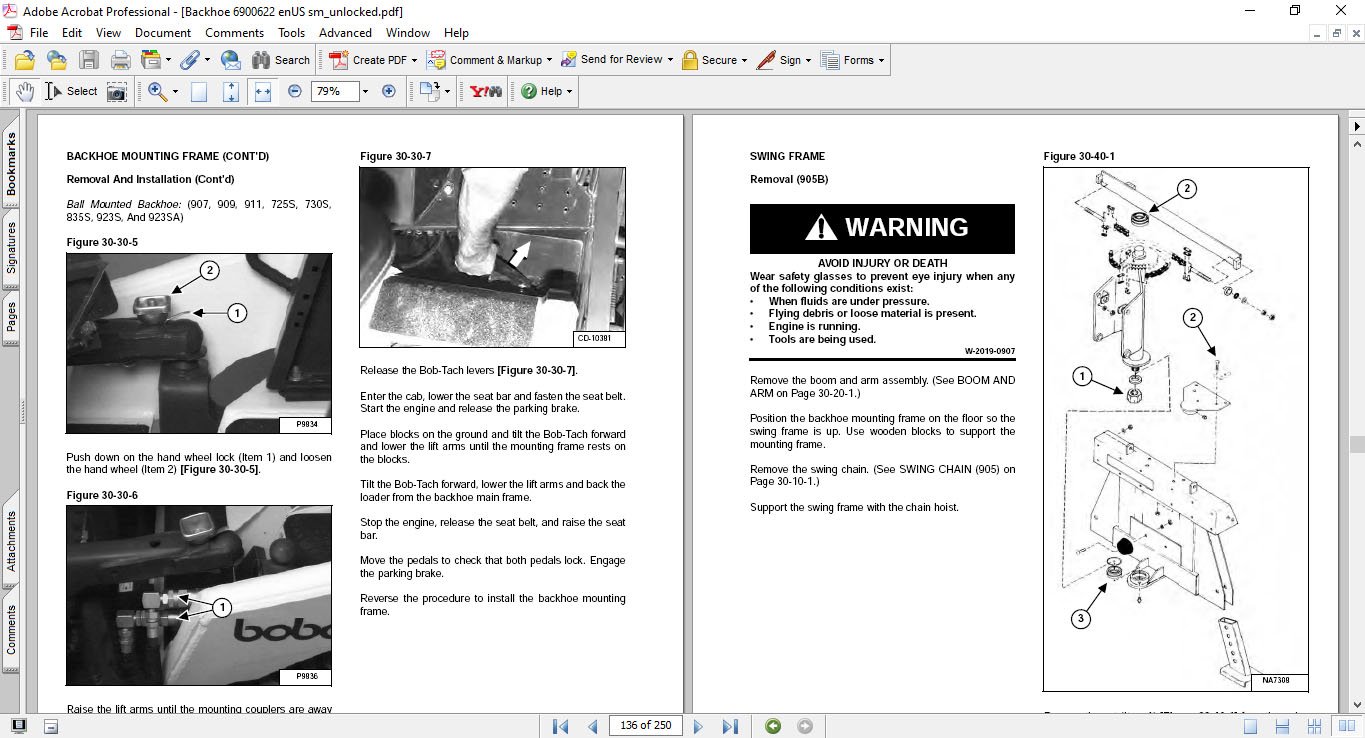The height and width of the screenshot is (738, 1365).
Task: Select the Zoom In magnifier tool
Action: 157,91
